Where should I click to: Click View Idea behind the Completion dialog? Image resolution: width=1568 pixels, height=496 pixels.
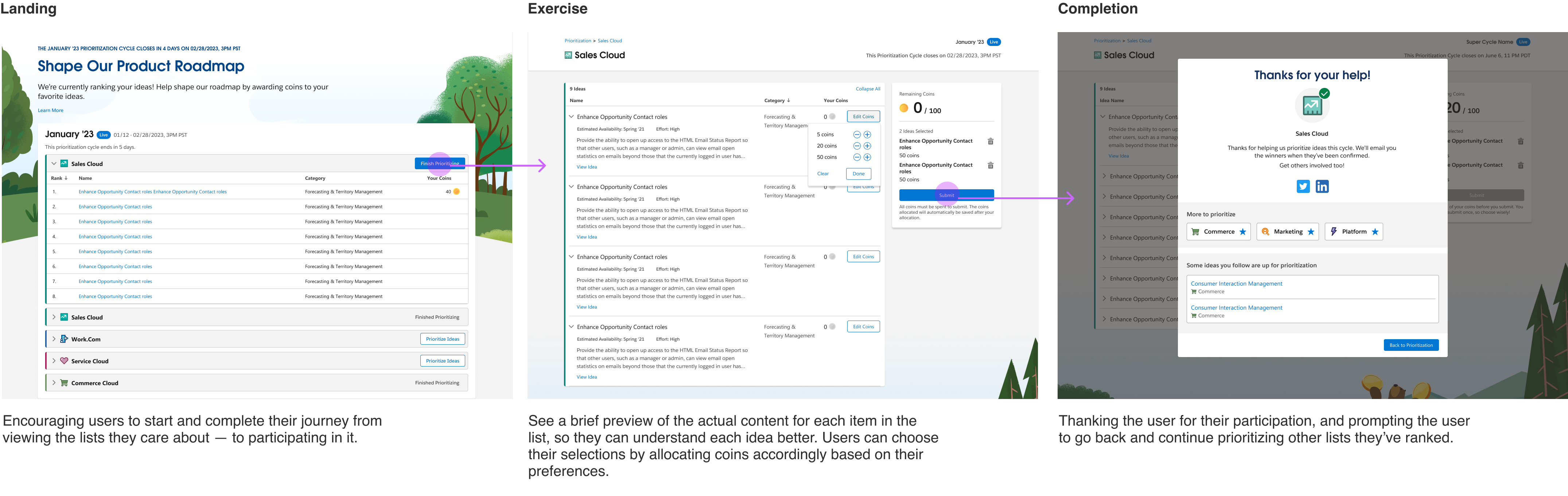tap(1118, 156)
